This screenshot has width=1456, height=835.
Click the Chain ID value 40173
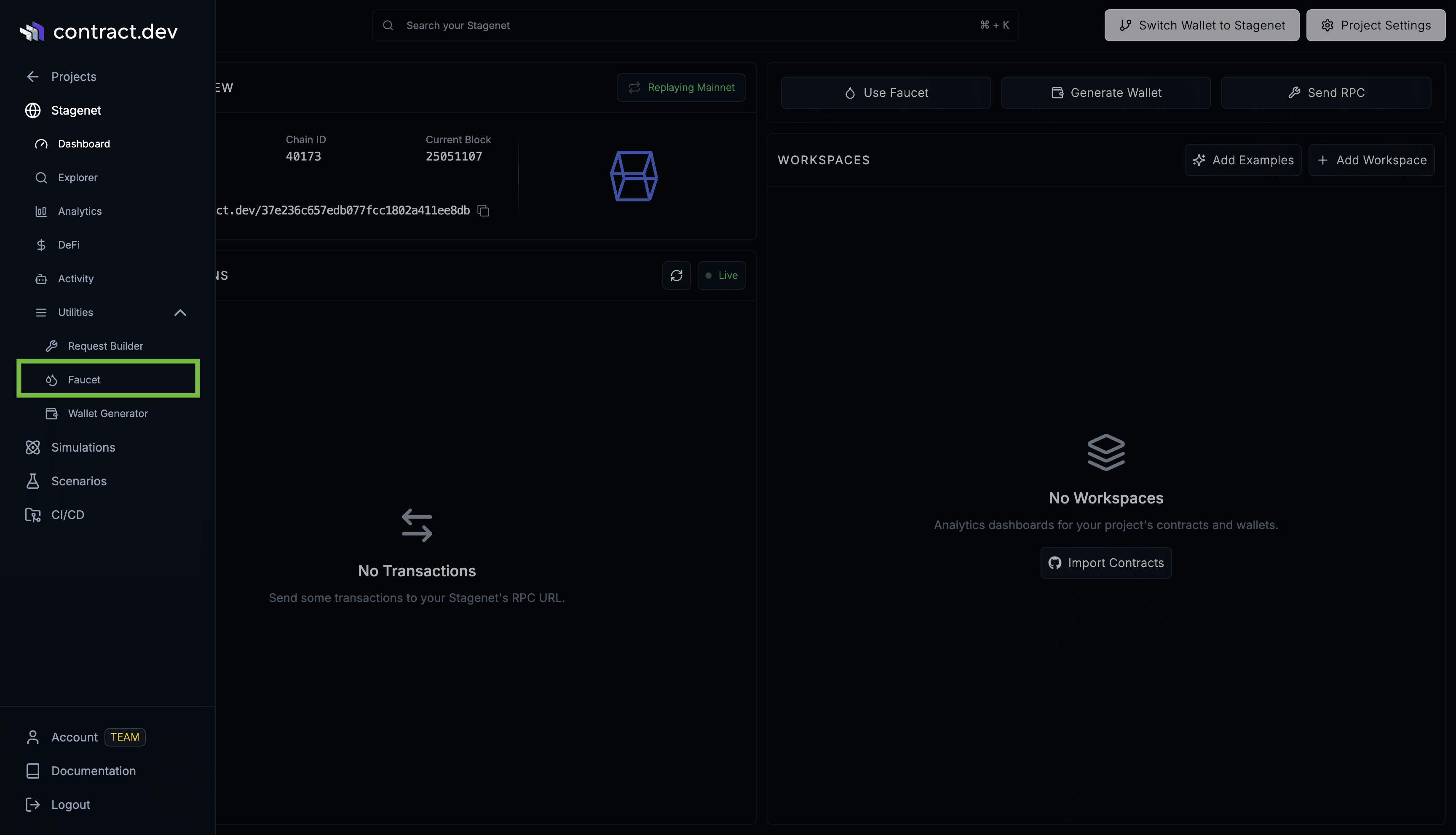pyautogui.click(x=303, y=156)
